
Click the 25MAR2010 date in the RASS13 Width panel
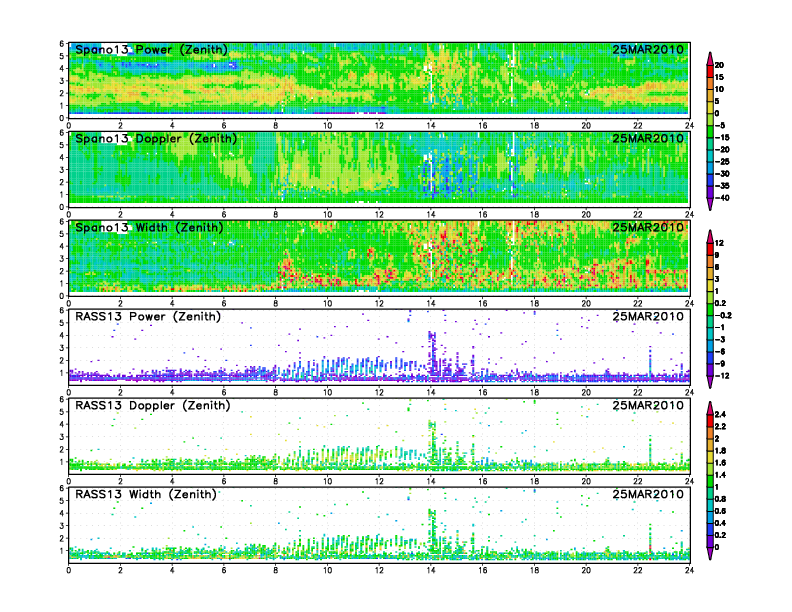tap(648, 494)
